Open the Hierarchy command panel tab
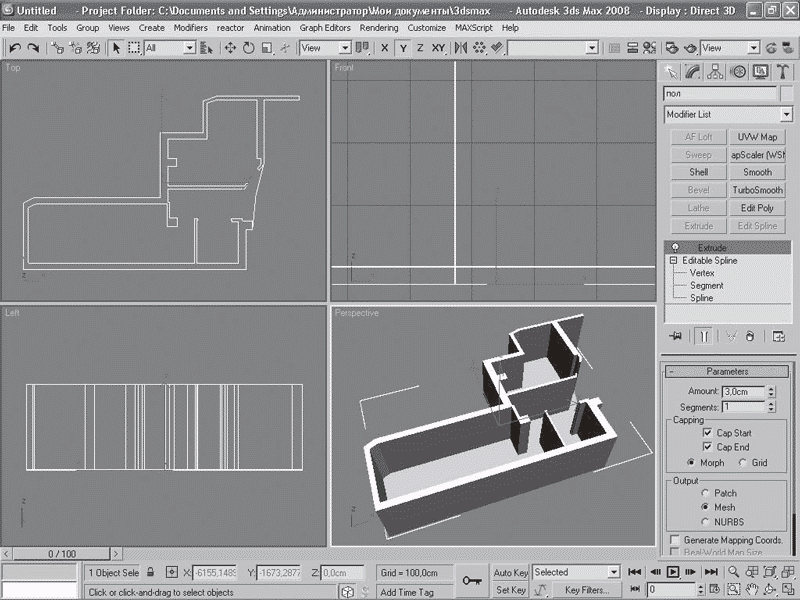The width and height of the screenshot is (800, 600). tap(715, 72)
